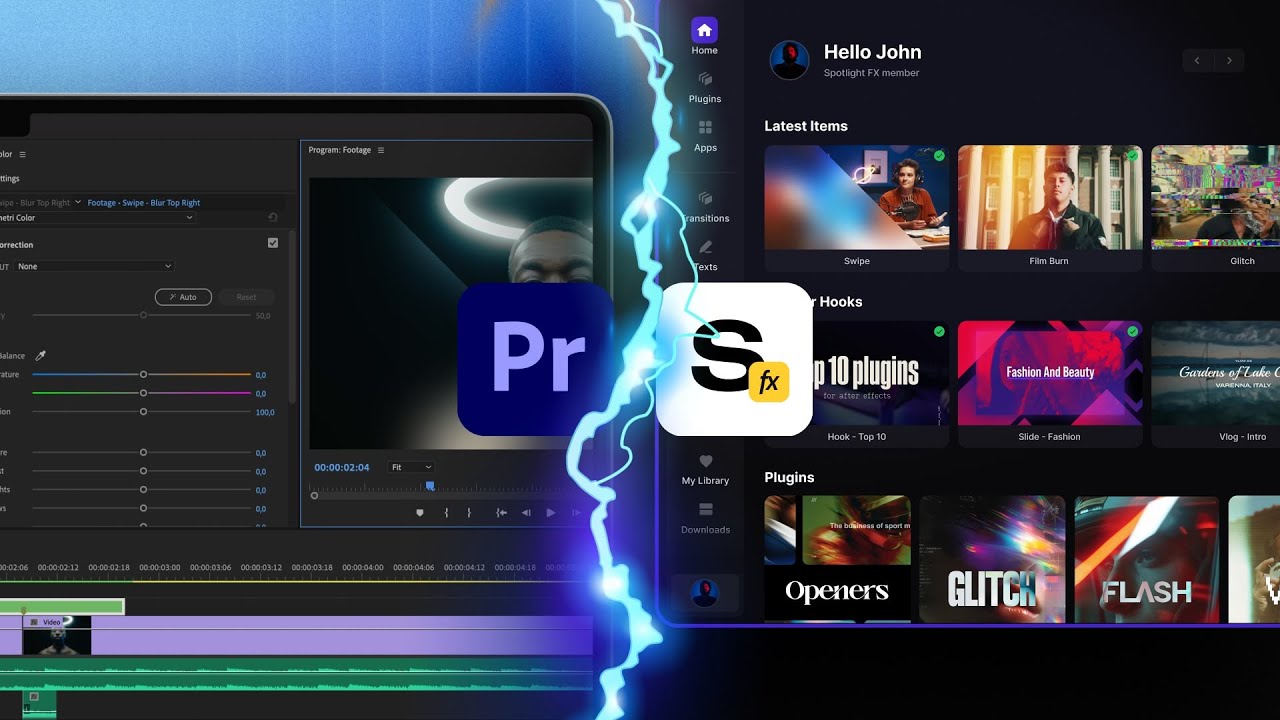Open the Slide - Fashion card
The height and width of the screenshot is (720, 1280).
point(1050,384)
